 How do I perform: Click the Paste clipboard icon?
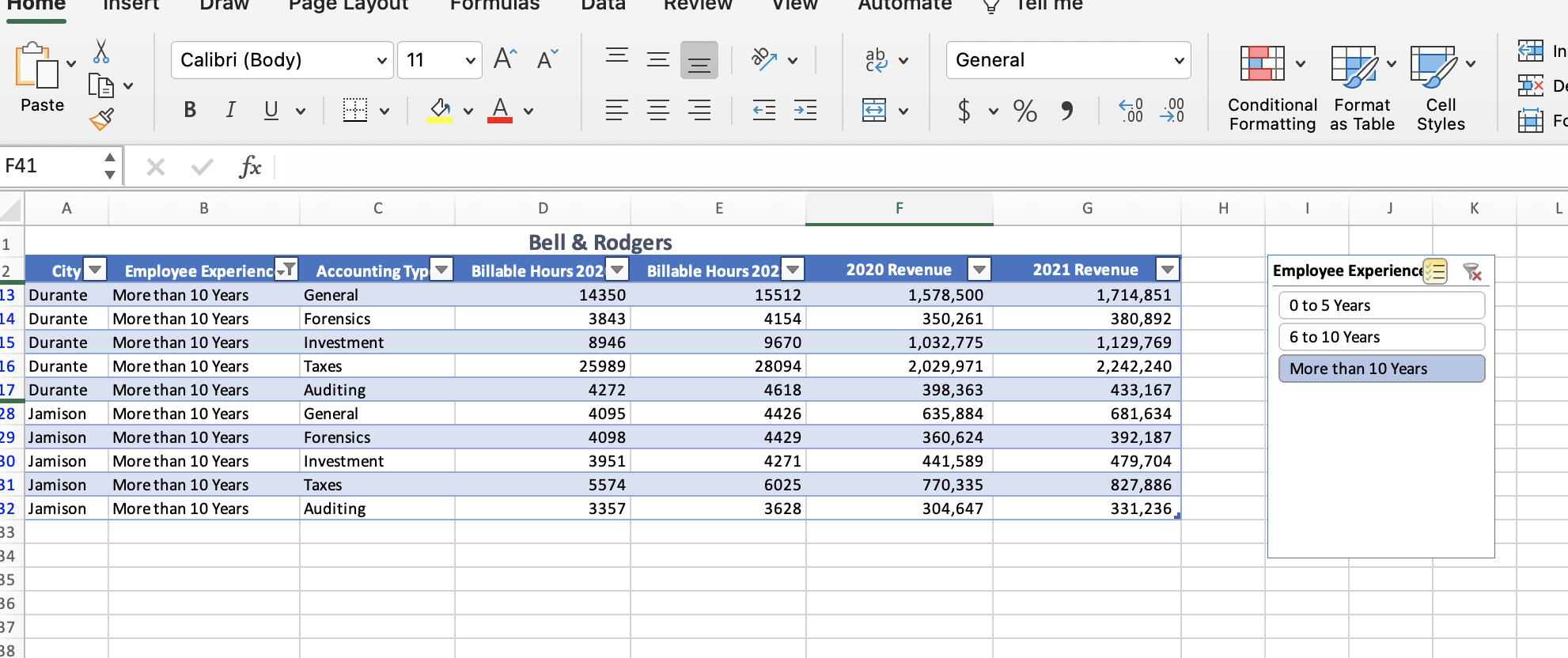pos(36,65)
